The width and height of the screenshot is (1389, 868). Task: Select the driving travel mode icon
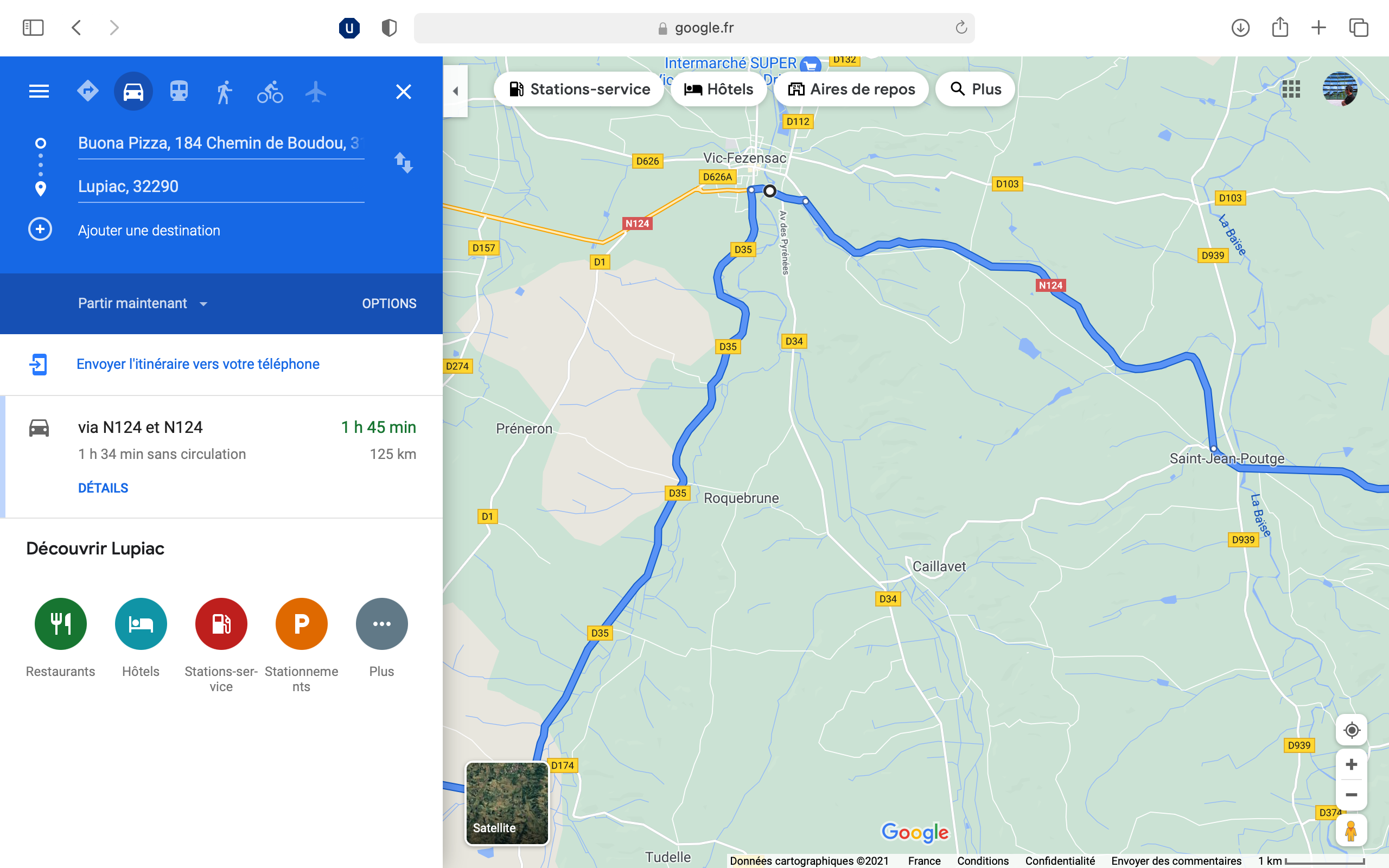tap(133, 91)
